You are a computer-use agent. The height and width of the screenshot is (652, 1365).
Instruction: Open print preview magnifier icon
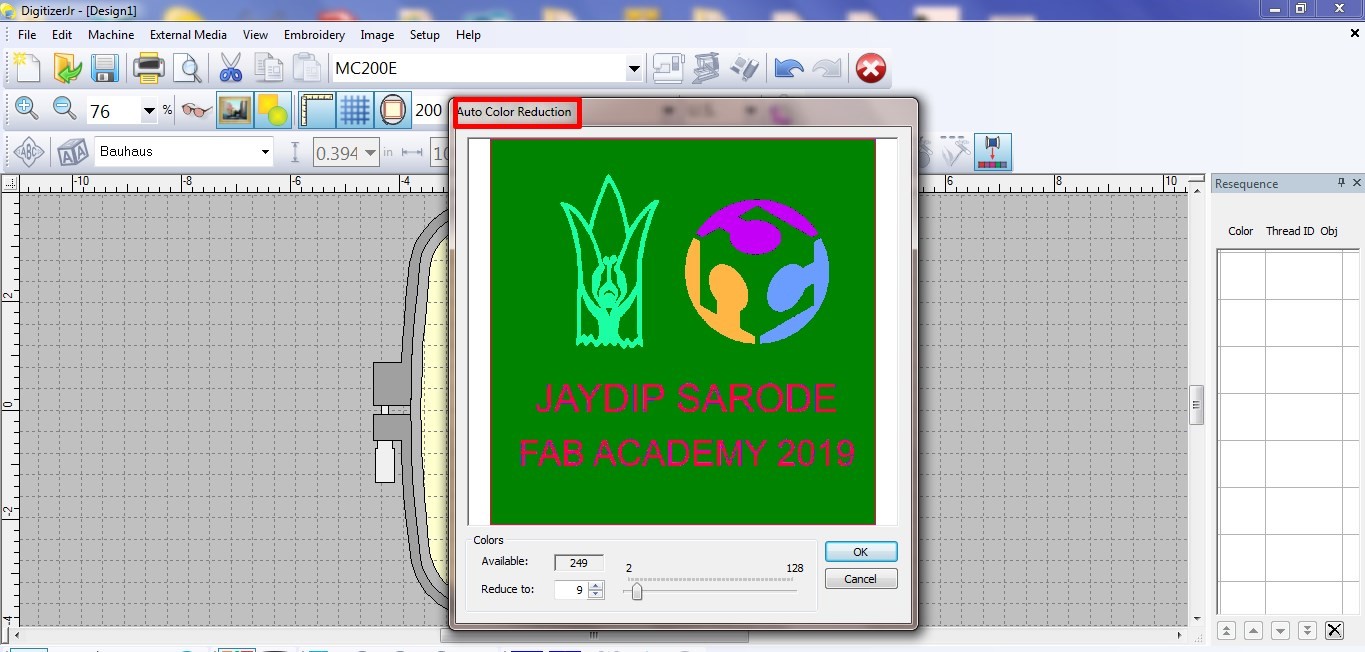[187, 68]
